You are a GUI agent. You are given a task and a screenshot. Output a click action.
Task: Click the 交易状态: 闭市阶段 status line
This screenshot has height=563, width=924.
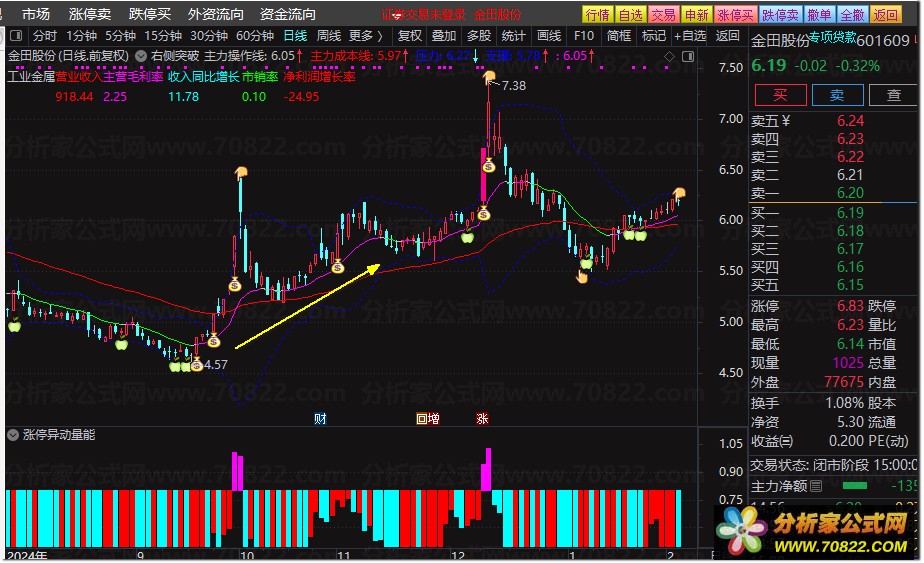pyautogui.click(x=833, y=465)
